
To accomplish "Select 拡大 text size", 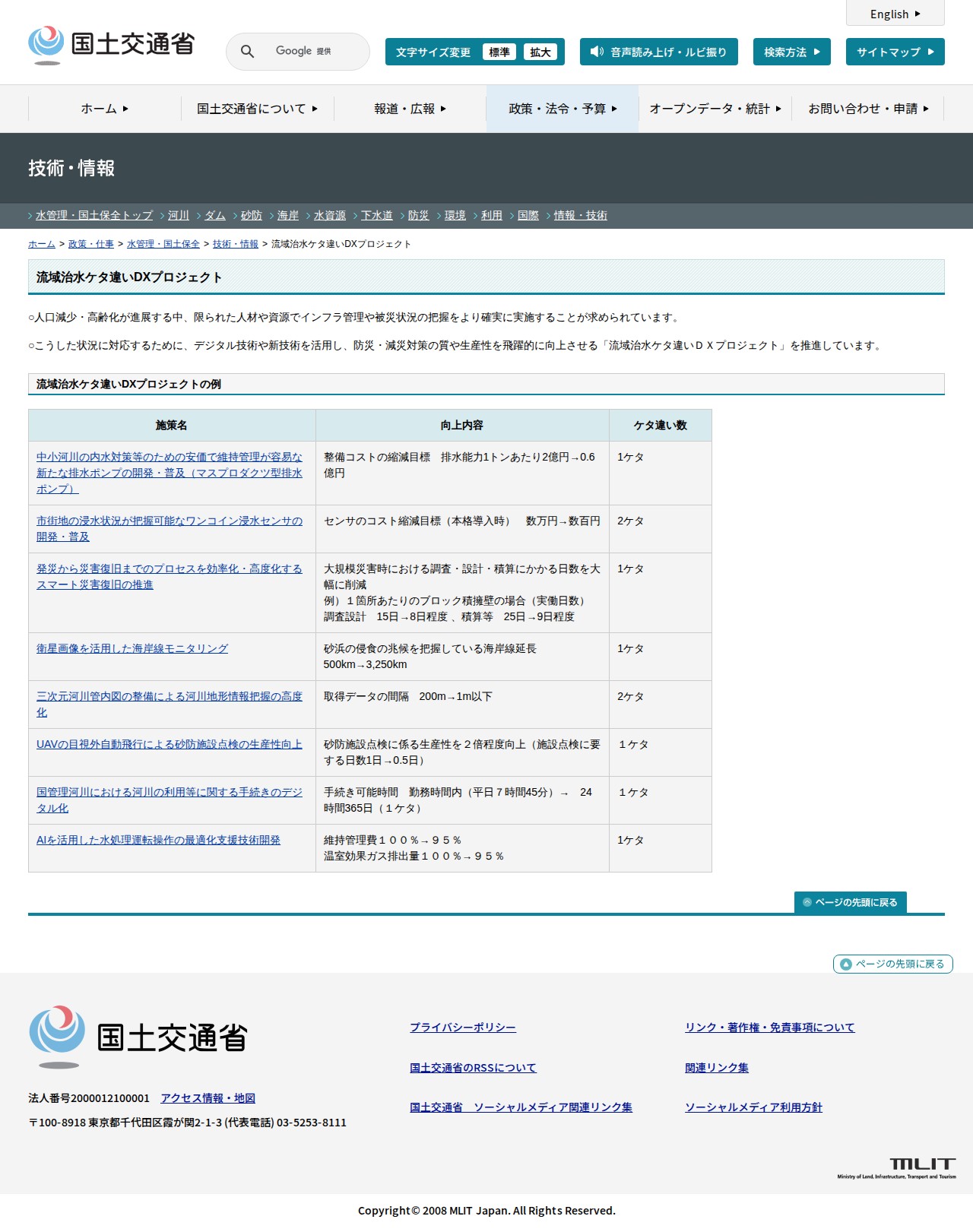I will click(x=540, y=52).
